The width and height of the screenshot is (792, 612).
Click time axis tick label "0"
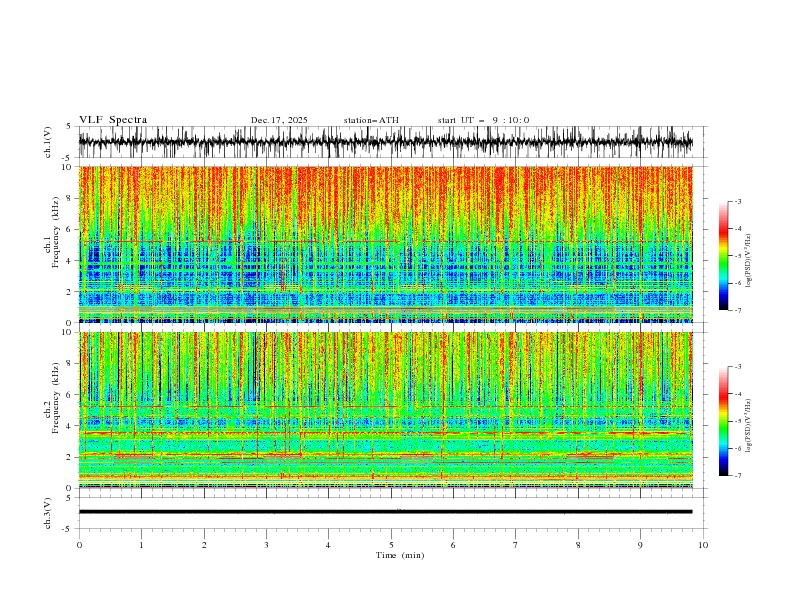click(x=79, y=545)
